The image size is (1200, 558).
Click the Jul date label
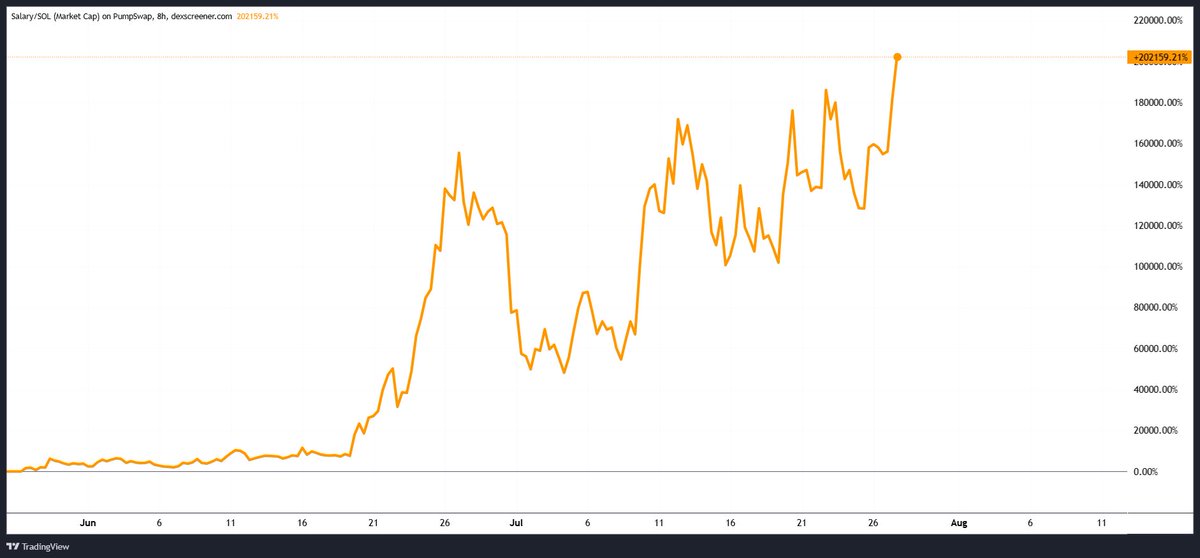pyautogui.click(x=517, y=522)
